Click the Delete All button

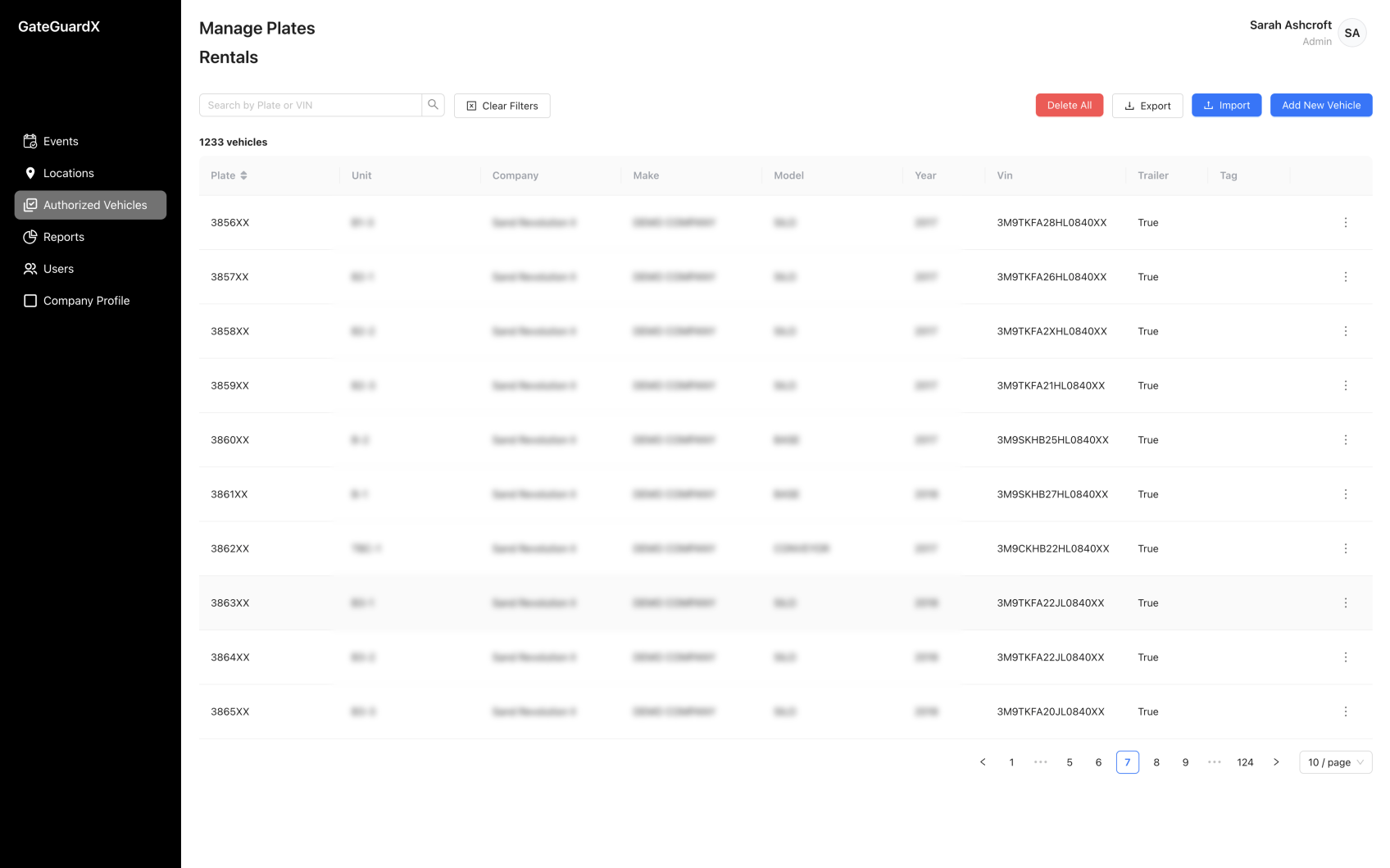click(1069, 105)
